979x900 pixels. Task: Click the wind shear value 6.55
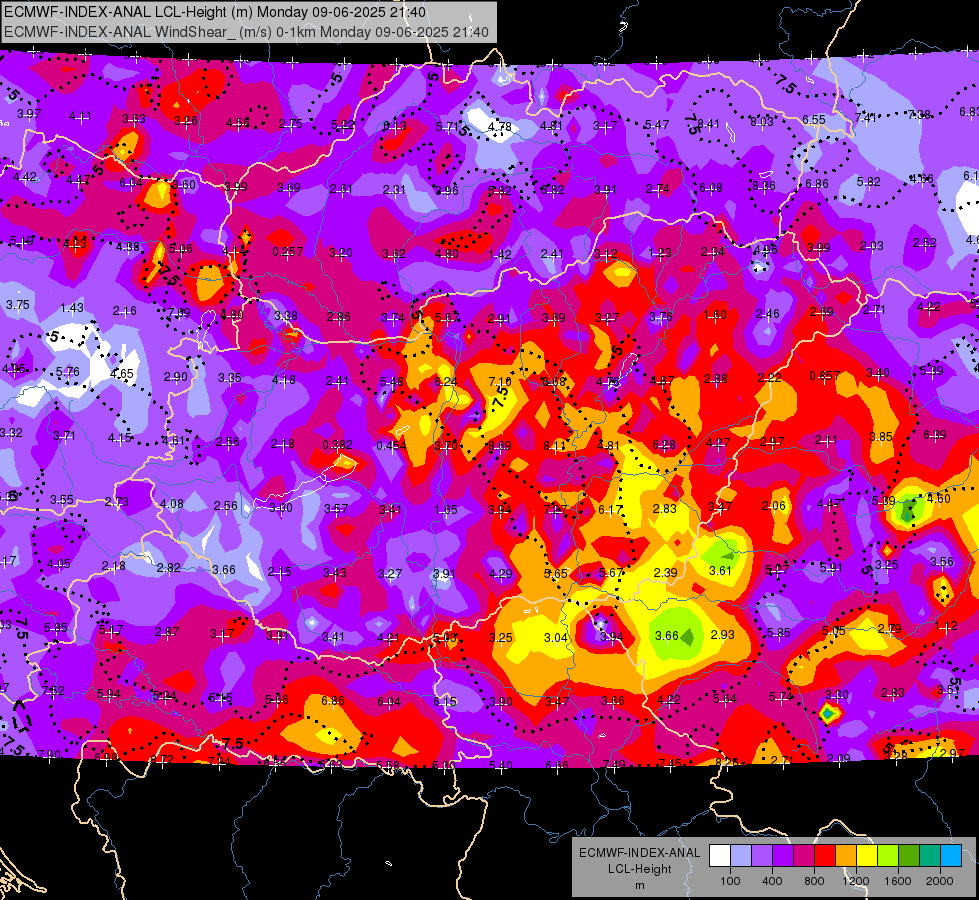(814, 119)
